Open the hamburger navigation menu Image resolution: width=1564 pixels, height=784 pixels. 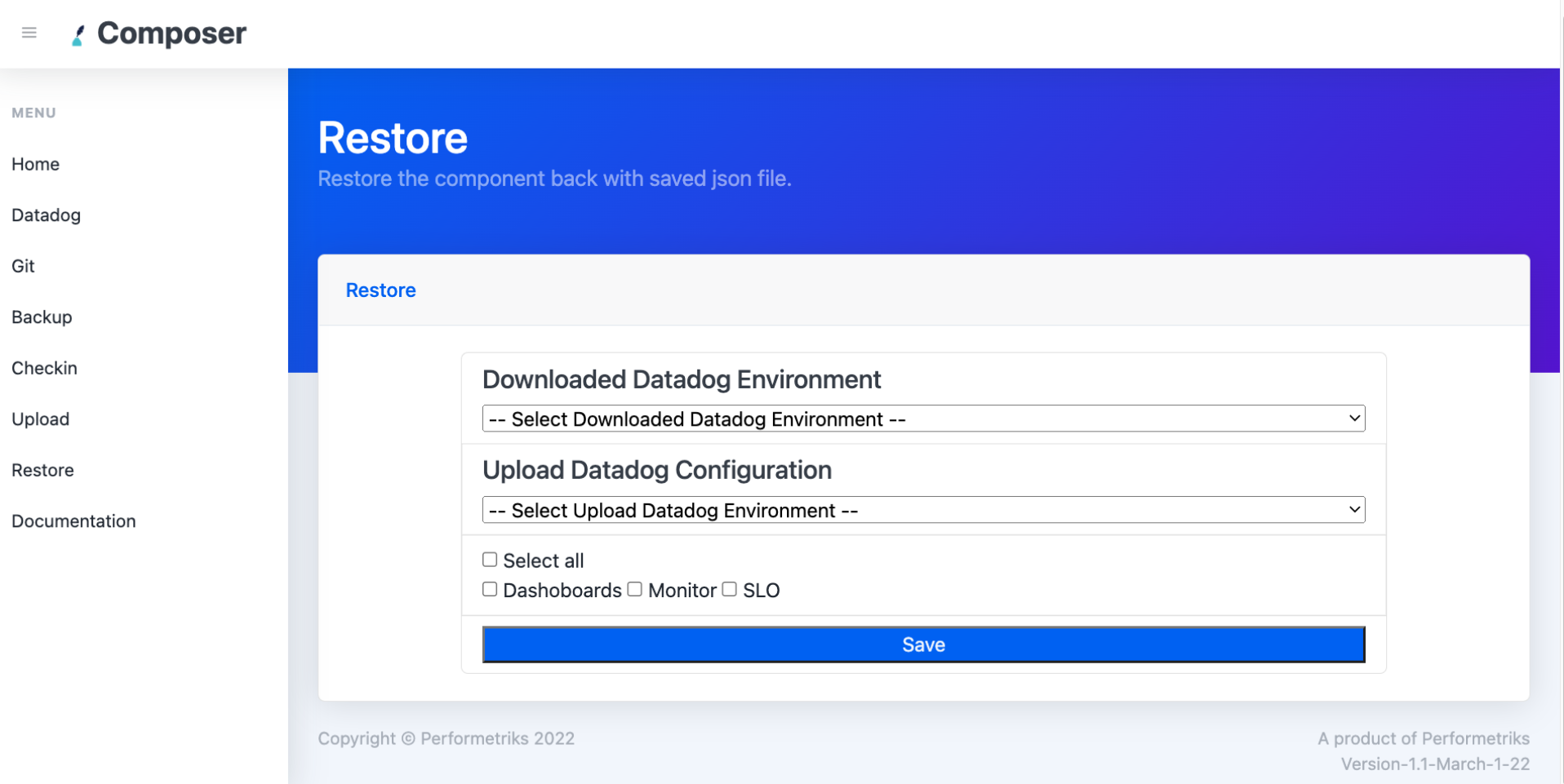29,33
